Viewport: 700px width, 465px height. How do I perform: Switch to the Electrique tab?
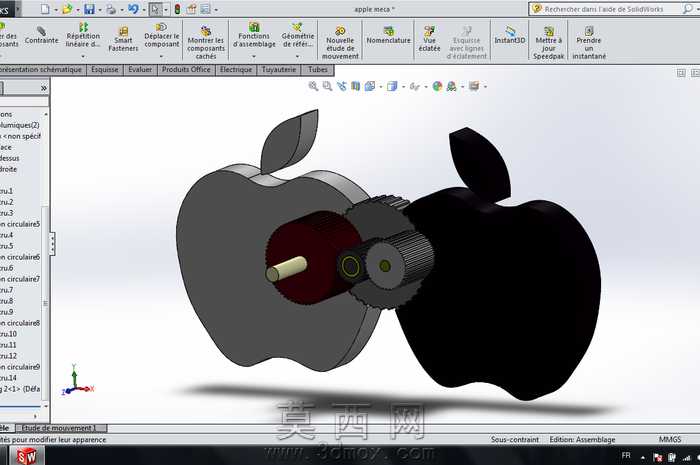point(236,70)
